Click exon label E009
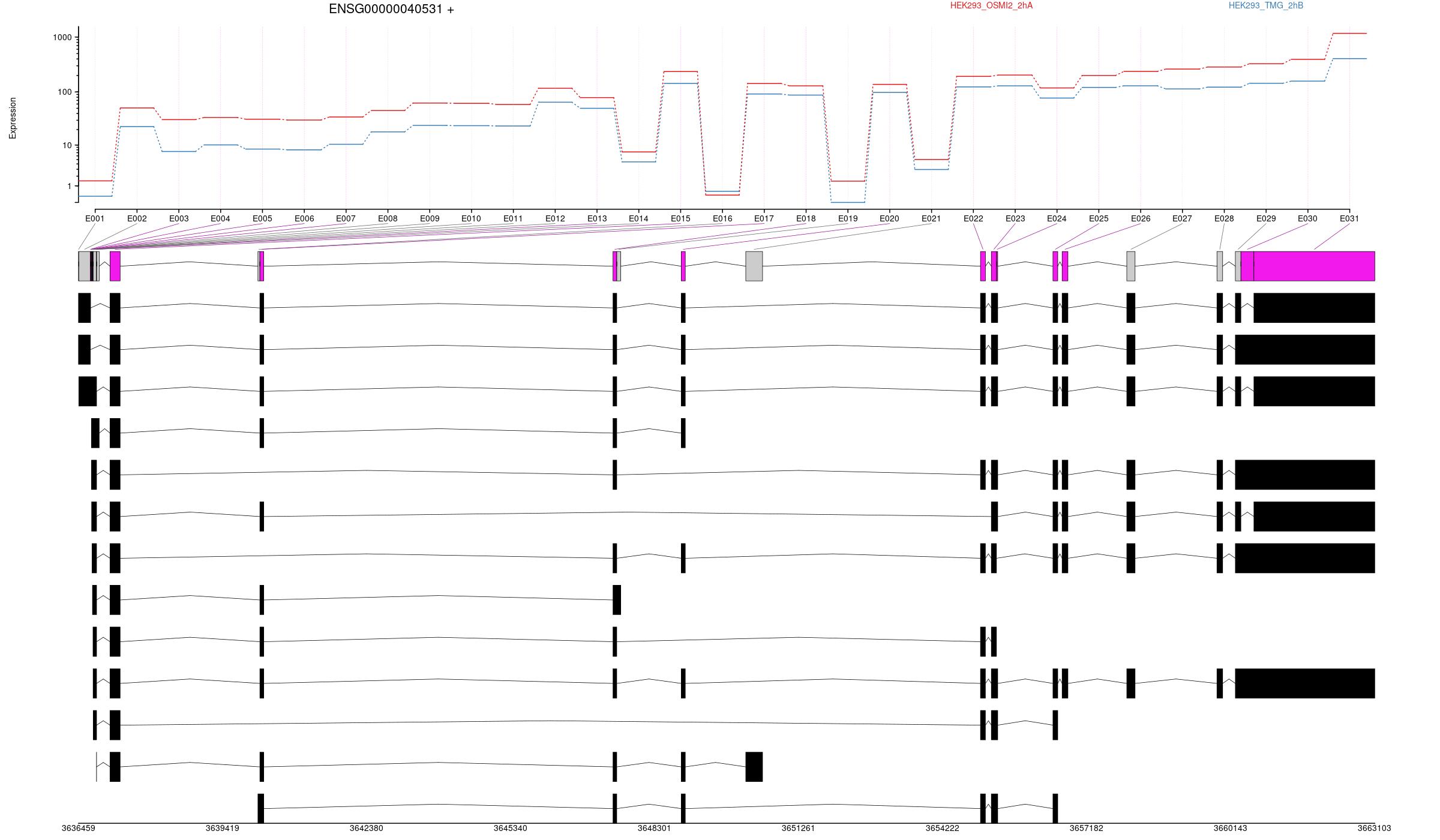 tap(430, 218)
